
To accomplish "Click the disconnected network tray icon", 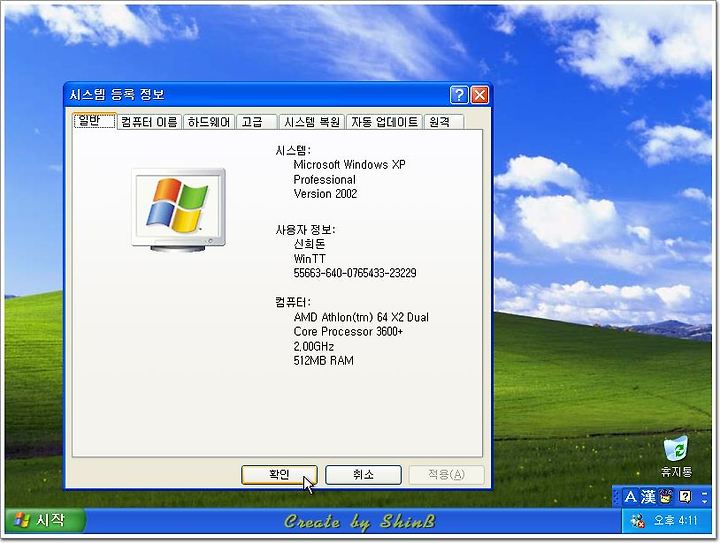I will [637, 521].
